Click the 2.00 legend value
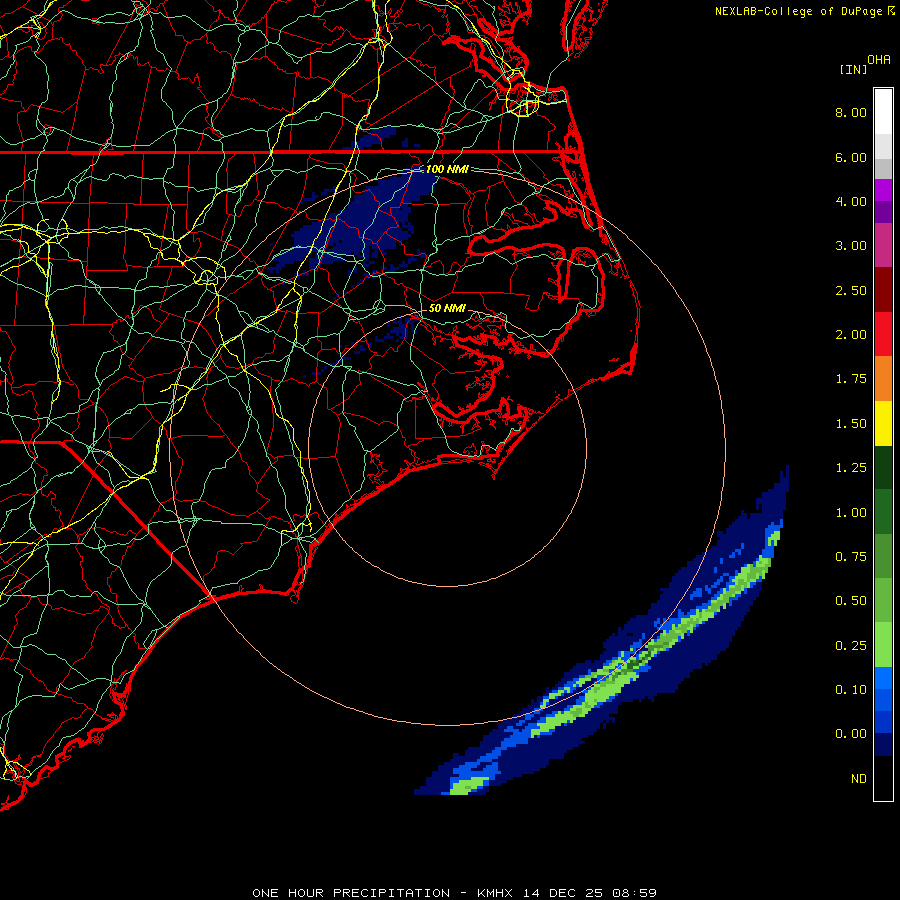 tap(851, 335)
